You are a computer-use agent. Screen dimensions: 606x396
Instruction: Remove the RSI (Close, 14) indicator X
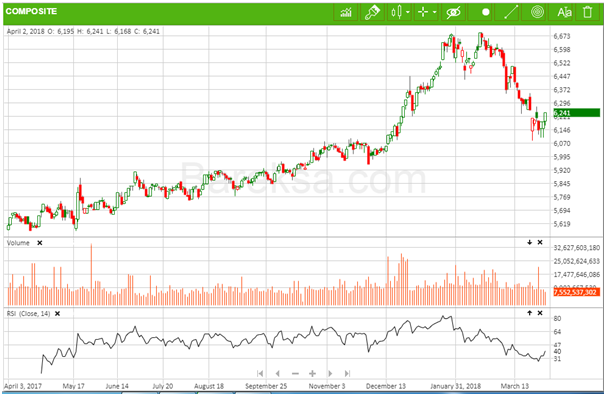click(x=57, y=313)
